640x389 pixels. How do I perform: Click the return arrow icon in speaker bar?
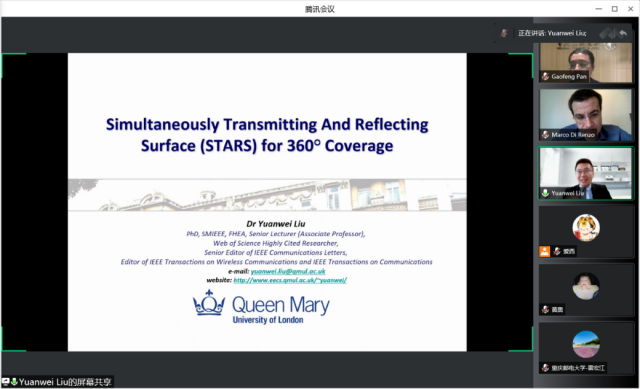(623, 33)
